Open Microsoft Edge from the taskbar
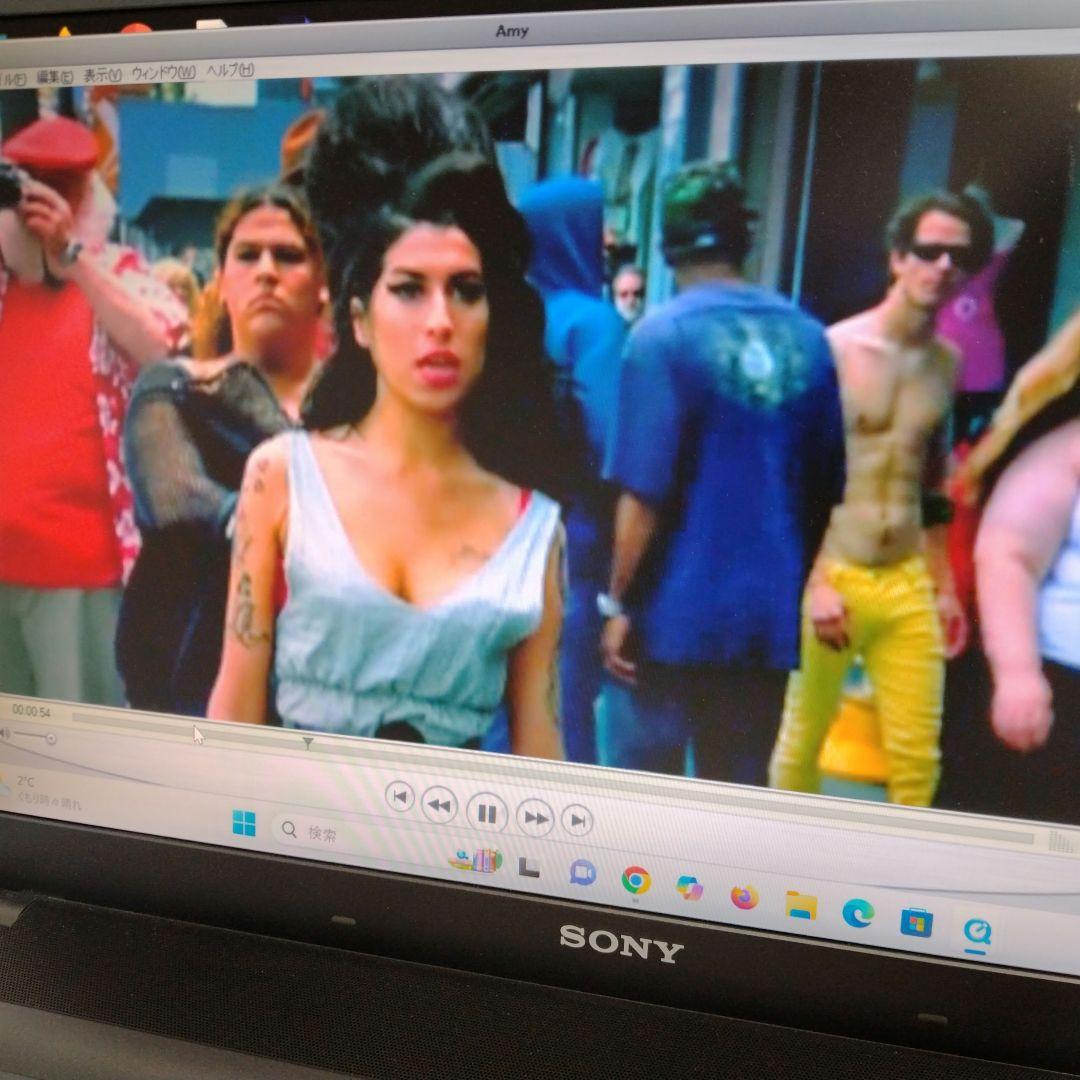 click(x=860, y=913)
